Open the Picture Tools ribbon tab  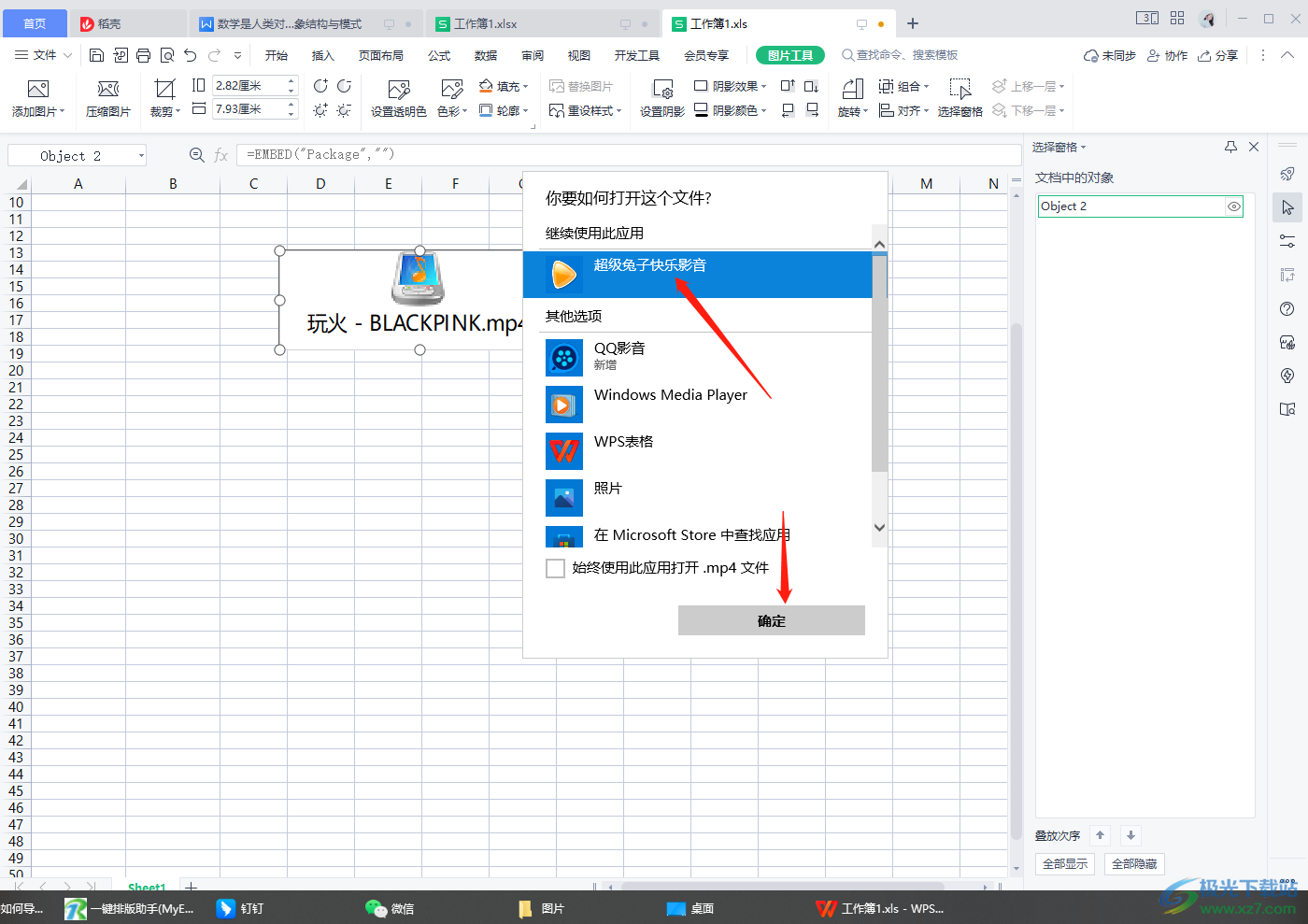(x=790, y=55)
